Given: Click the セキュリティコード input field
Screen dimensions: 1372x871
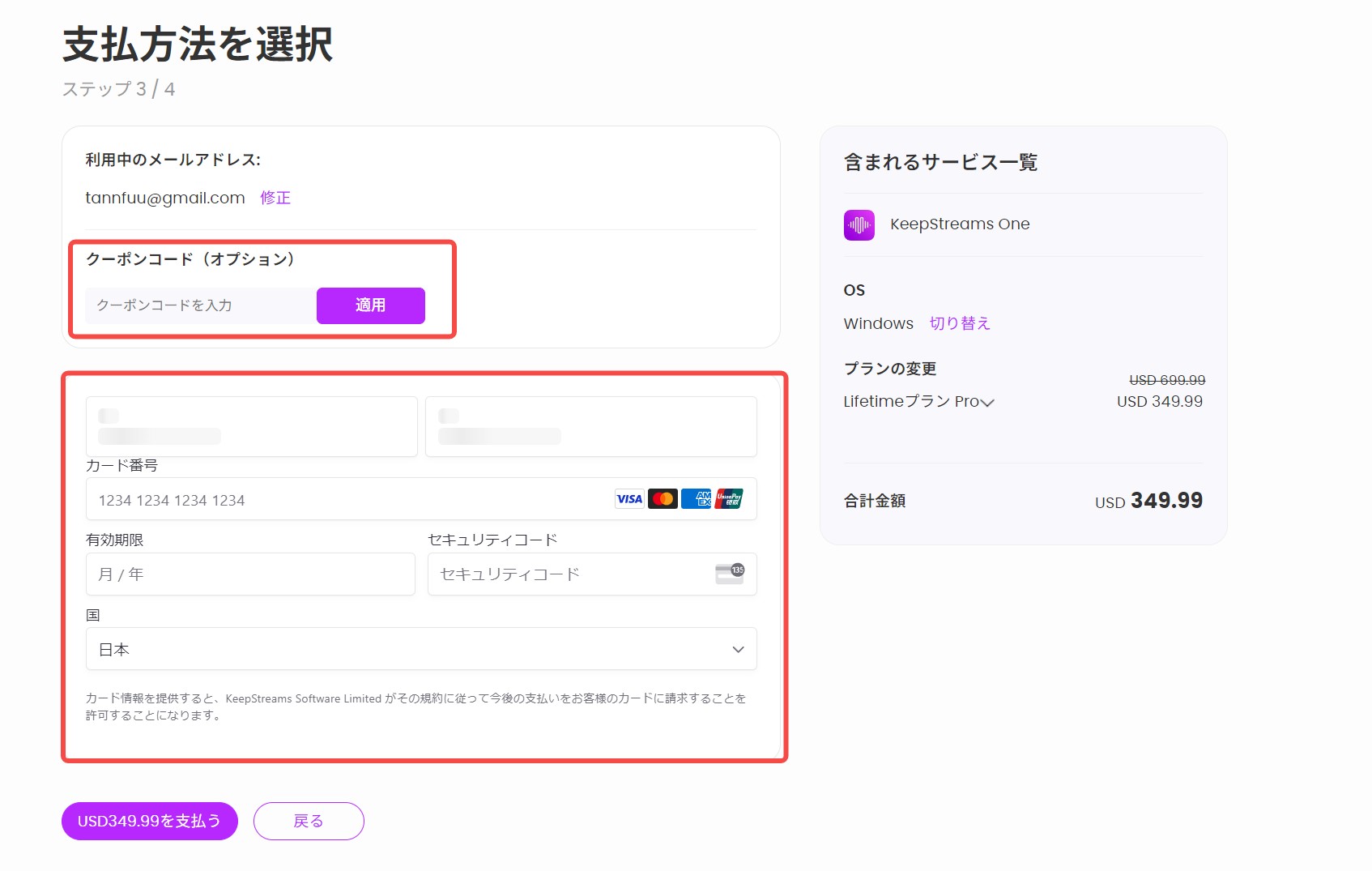Looking at the screenshot, I should click(x=567, y=574).
